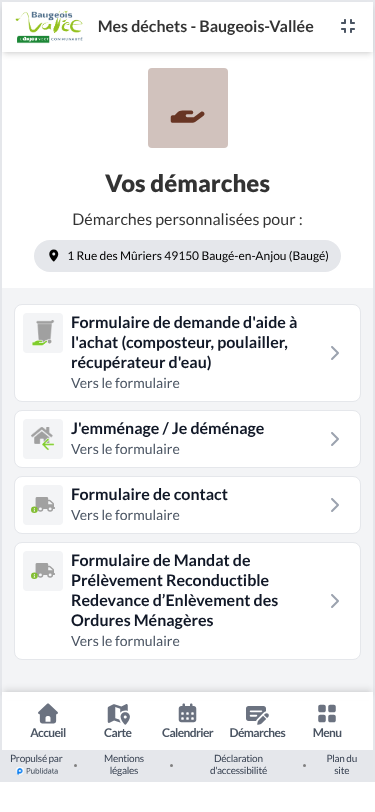Open the Menu grid icon
The width and height of the screenshot is (375, 812).
(327, 721)
